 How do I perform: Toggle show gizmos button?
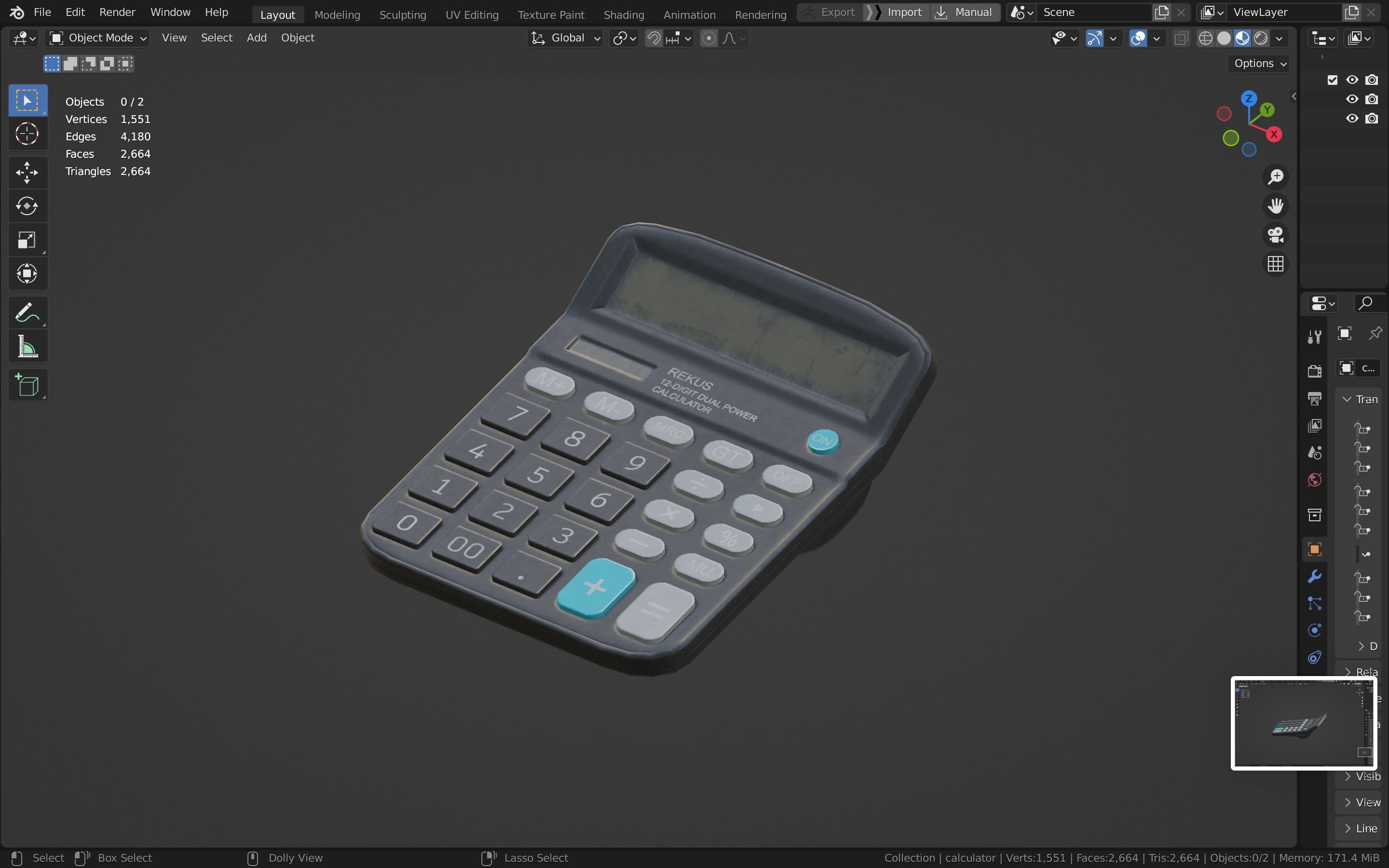click(1094, 38)
